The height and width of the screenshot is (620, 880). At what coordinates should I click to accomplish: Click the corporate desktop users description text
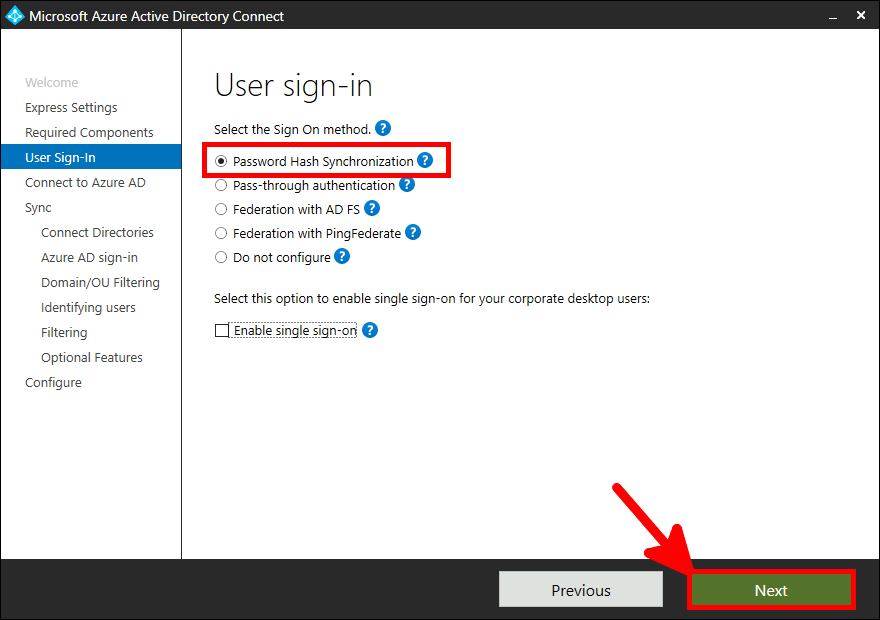pos(432,298)
